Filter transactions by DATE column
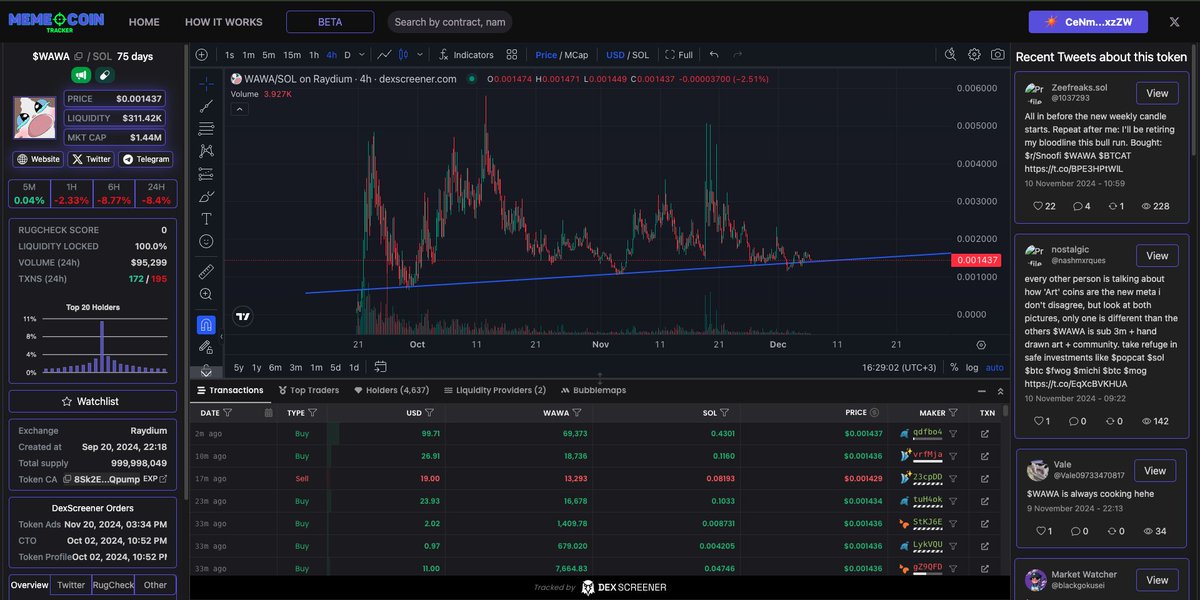 pyautogui.click(x=228, y=412)
